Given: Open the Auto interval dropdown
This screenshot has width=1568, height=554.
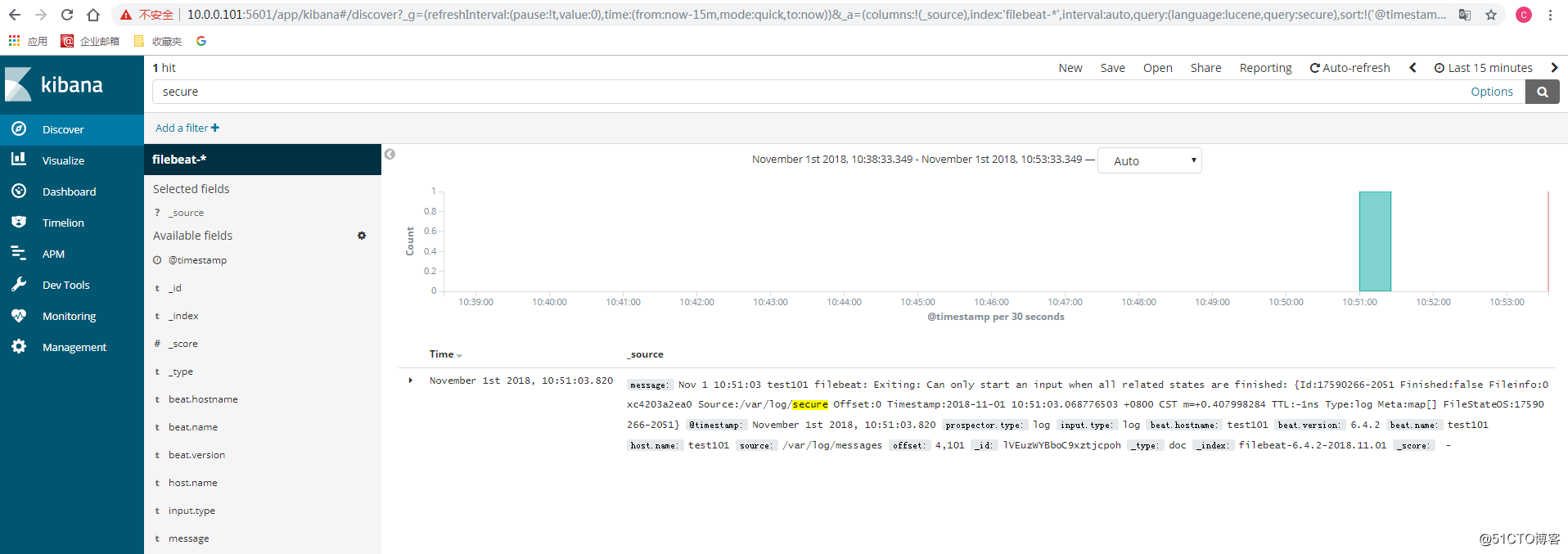Looking at the screenshot, I should tap(1150, 160).
